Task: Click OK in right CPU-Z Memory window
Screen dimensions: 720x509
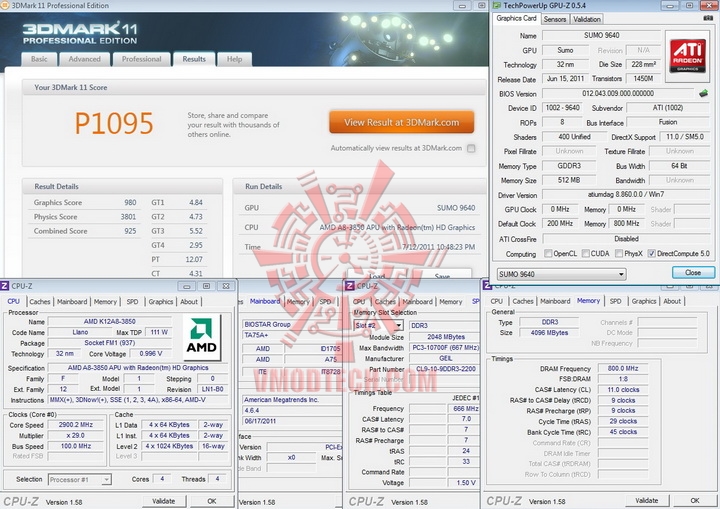Action: (695, 501)
